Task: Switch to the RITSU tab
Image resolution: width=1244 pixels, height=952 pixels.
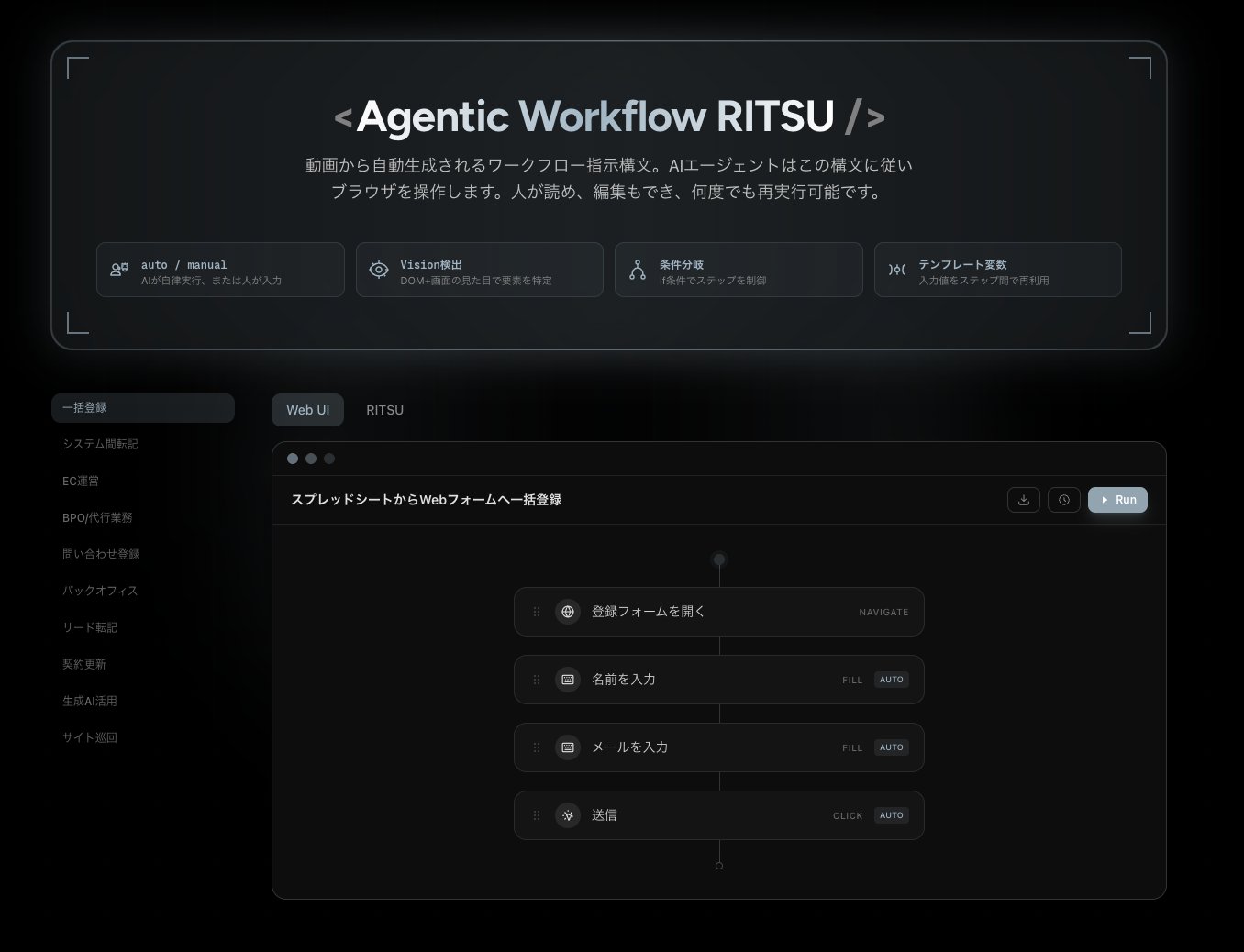Action: click(384, 410)
